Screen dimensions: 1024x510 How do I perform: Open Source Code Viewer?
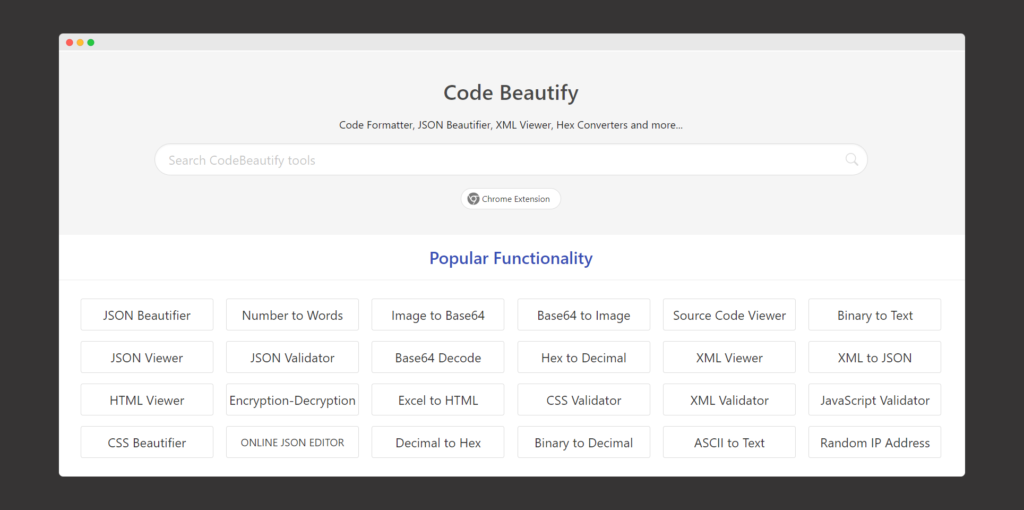pos(729,315)
